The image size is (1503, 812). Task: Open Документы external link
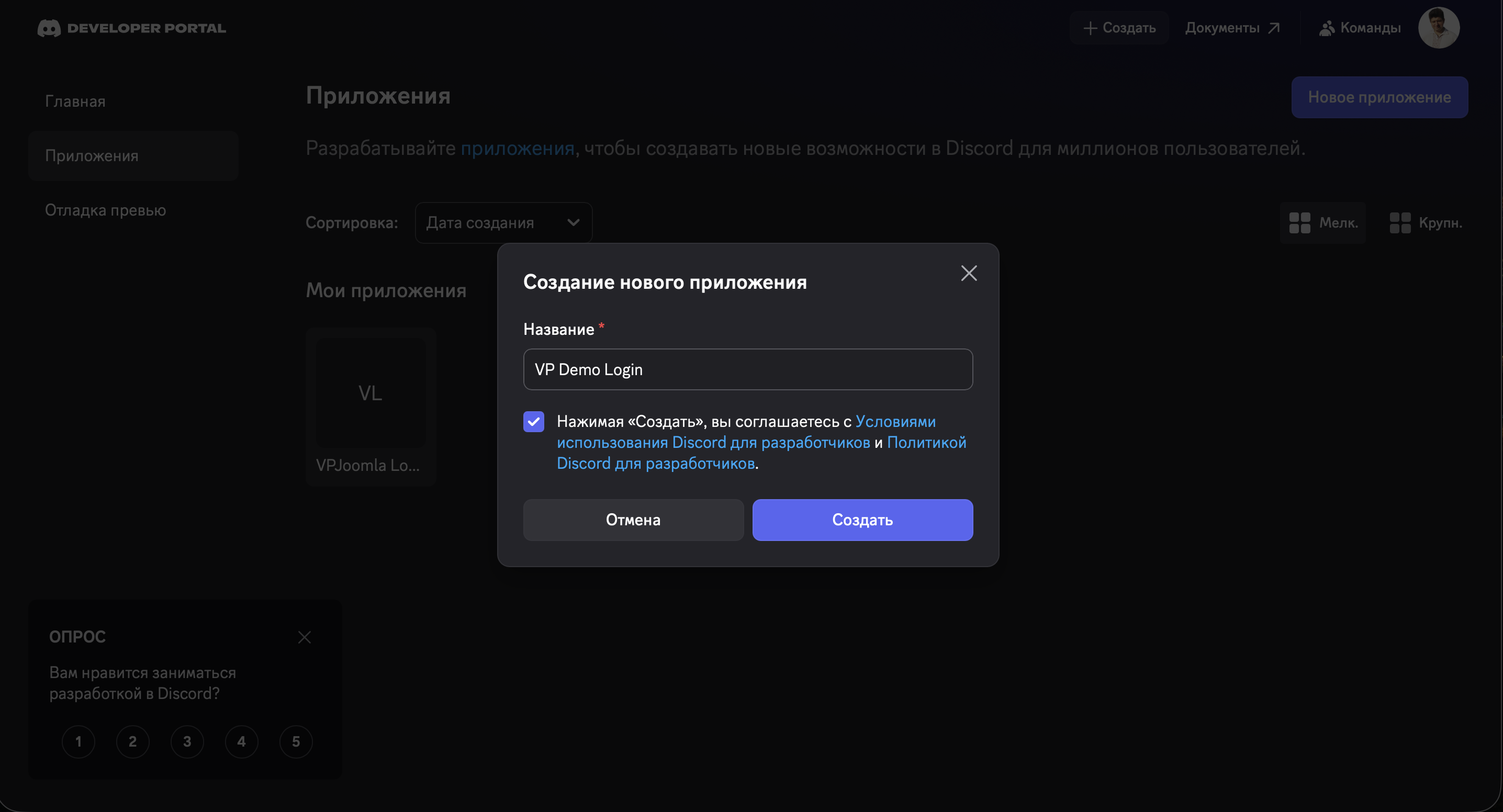[1232, 27]
